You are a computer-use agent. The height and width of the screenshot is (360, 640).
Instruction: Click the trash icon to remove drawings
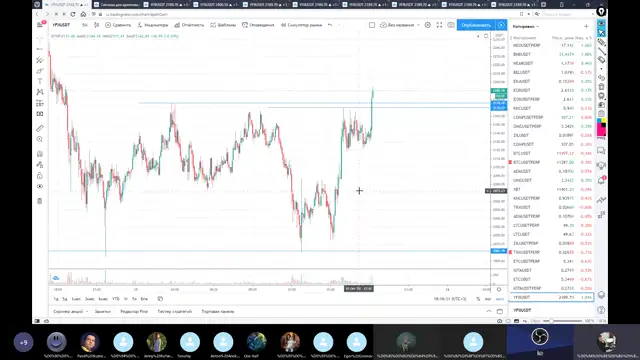click(x=40, y=201)
